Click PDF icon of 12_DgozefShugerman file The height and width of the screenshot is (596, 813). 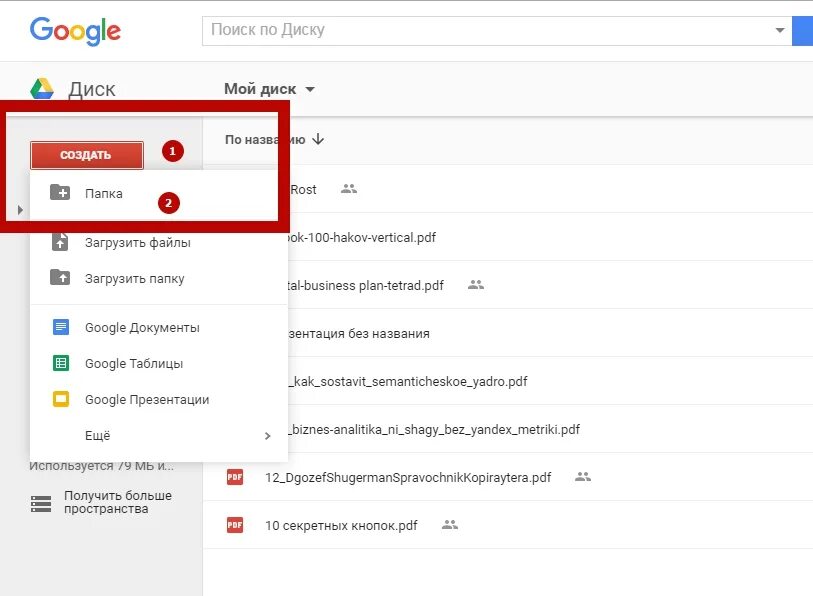(235, 477)
